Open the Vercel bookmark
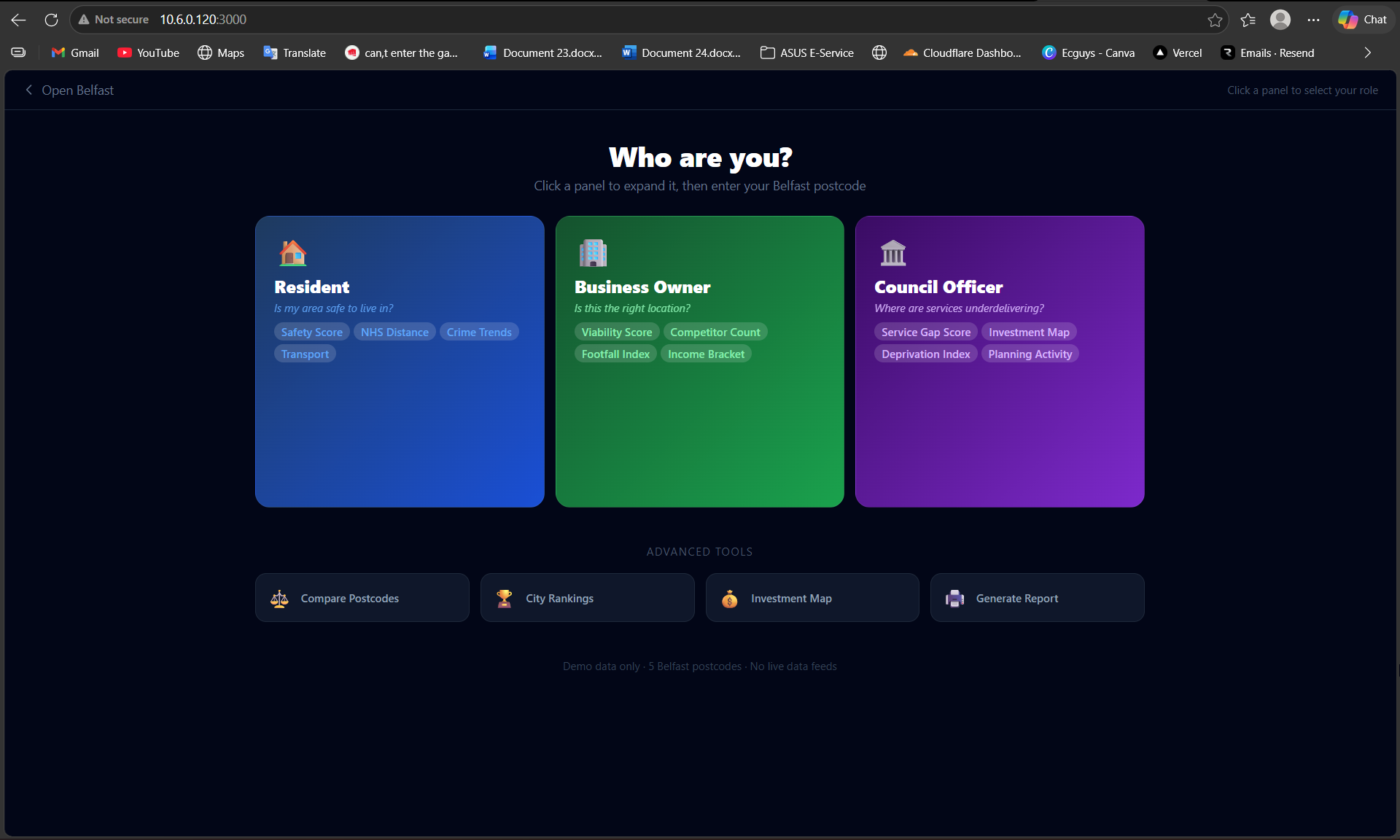This screenshot has width=1400, height=840. [x=1178, y=52]
